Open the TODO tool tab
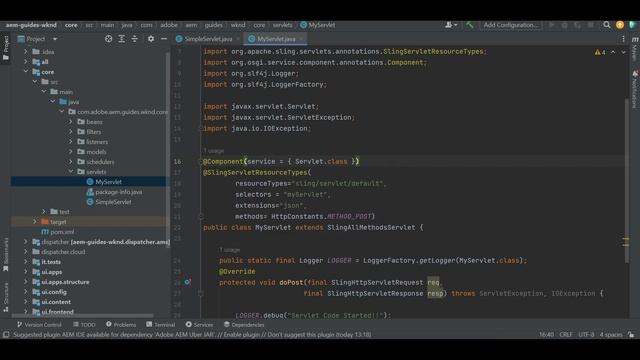Viewport: 640px width, 360px height. point(84,325)
